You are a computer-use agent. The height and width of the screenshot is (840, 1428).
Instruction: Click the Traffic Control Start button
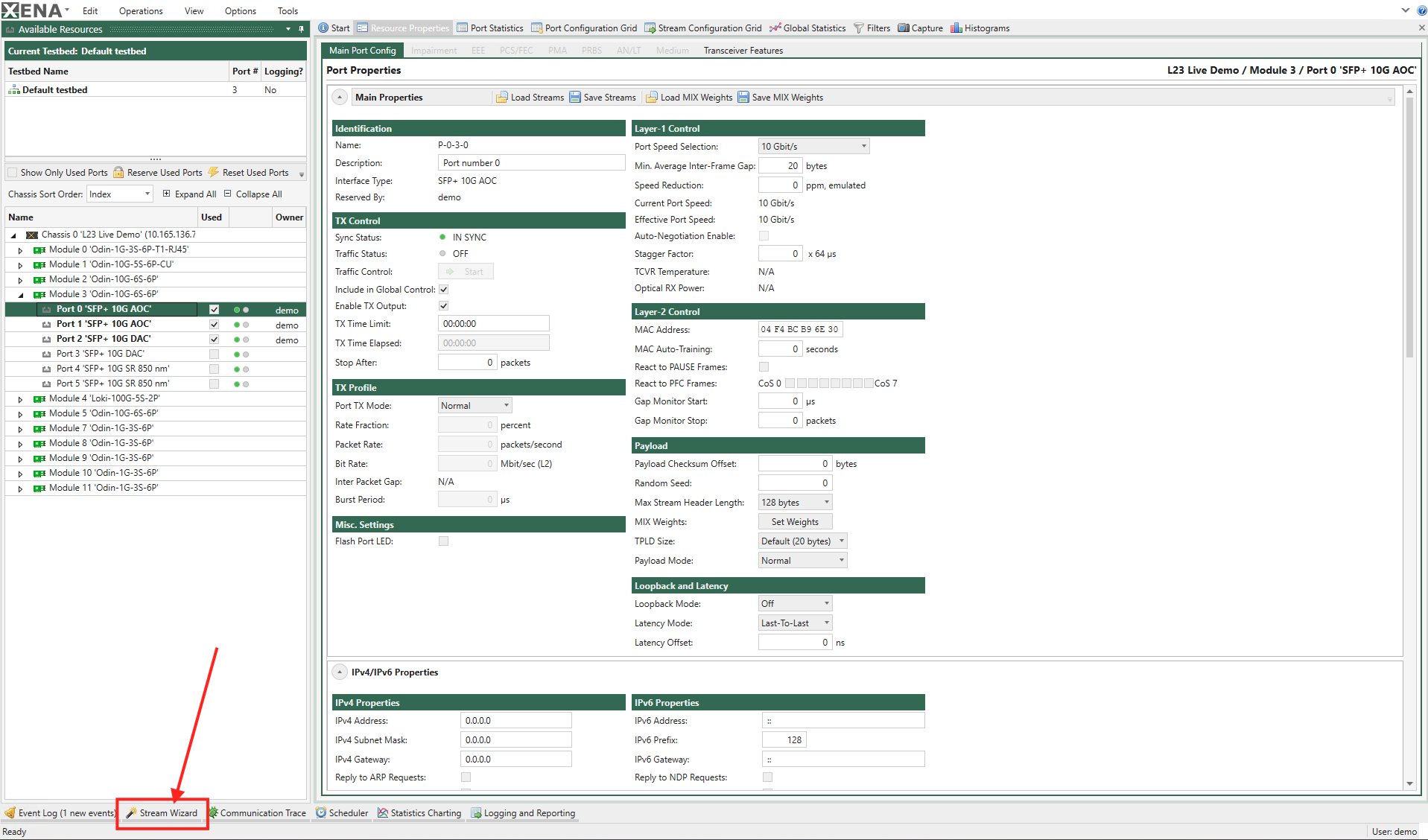point(466,272)
